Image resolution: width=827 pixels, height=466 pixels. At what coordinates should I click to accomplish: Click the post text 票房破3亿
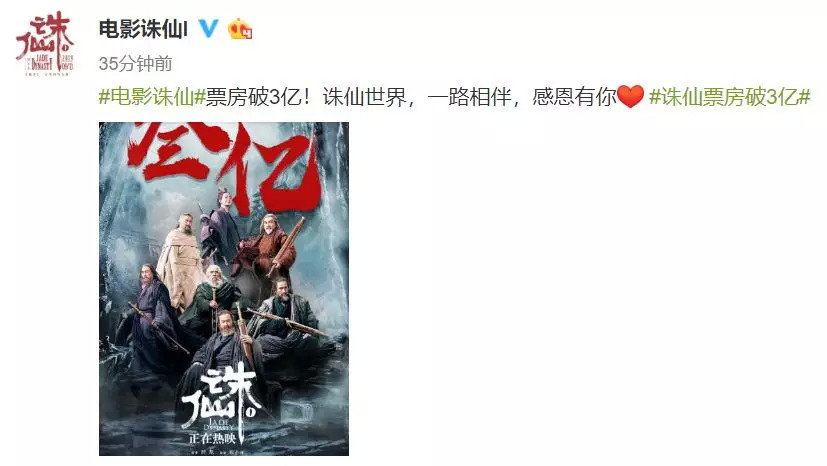(x=257, y=97)
